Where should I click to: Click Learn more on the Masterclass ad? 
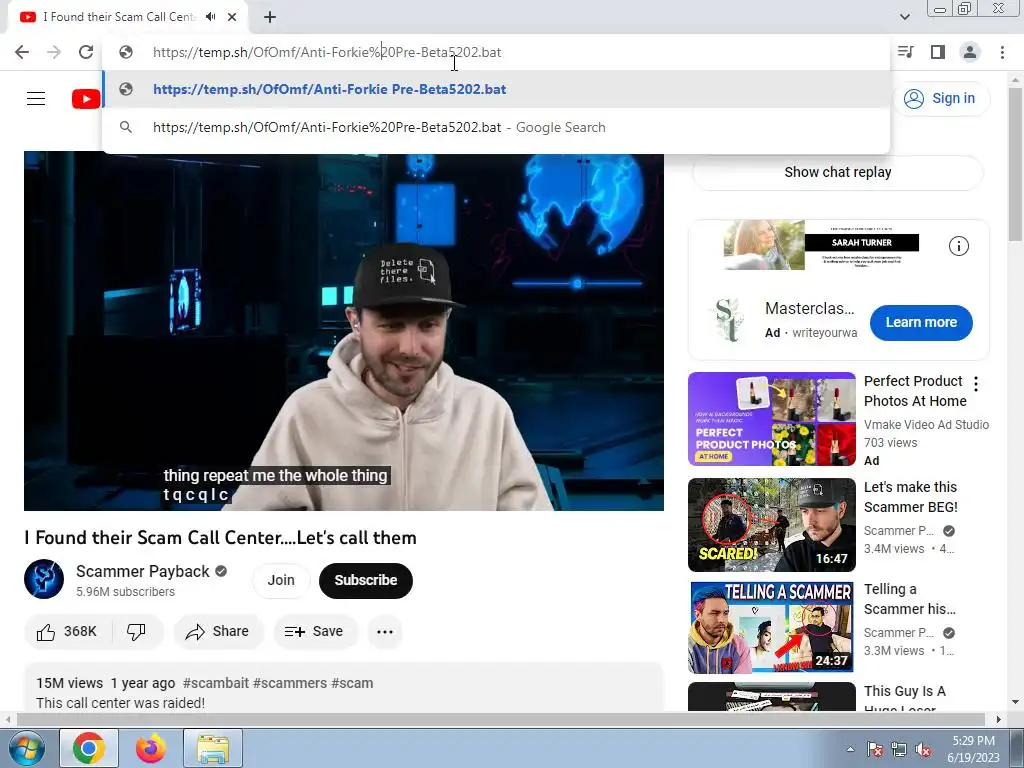(921, 323)
